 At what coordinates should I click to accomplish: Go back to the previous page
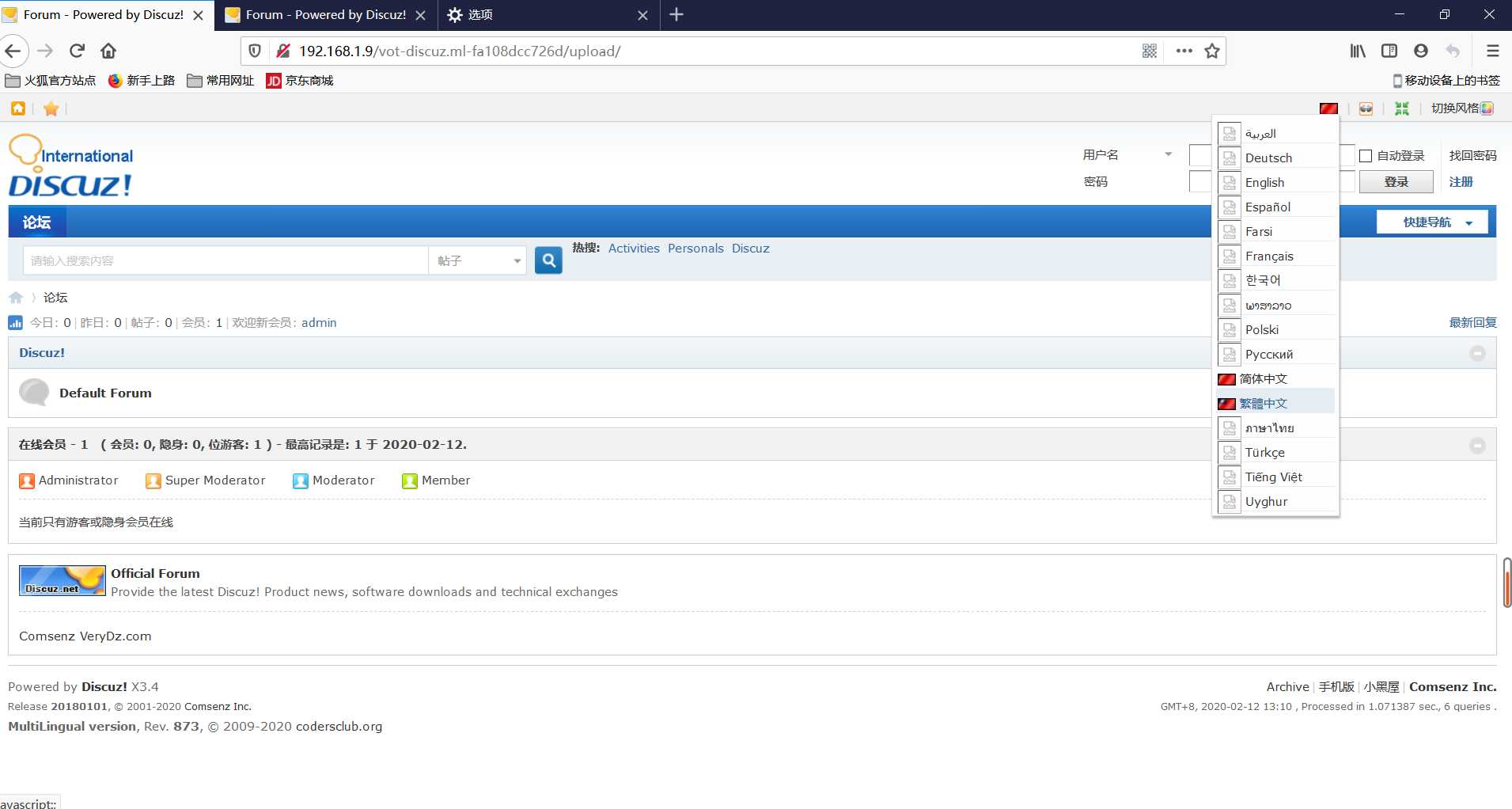(x=13, y=51)
